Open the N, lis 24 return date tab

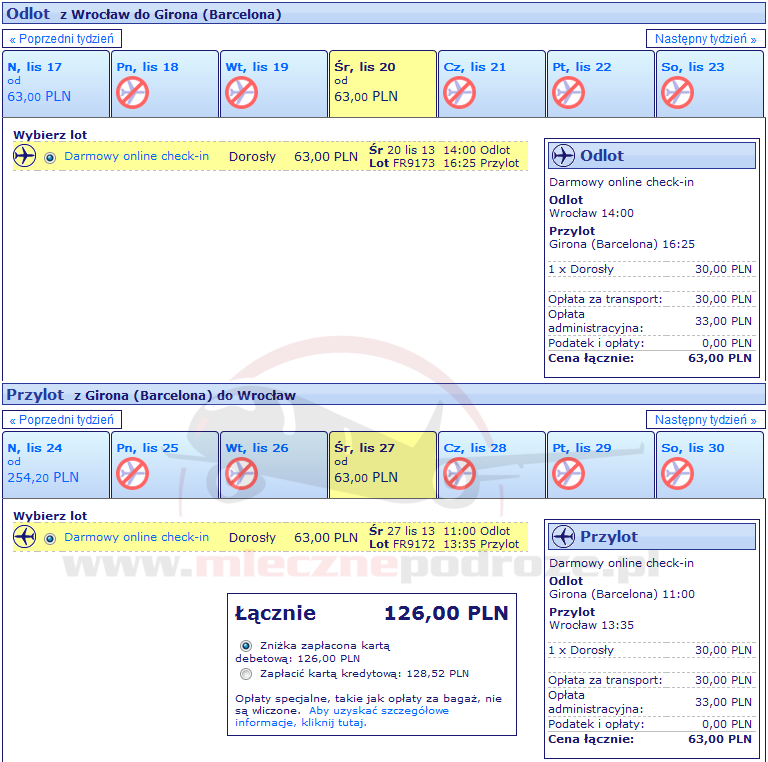tap(55, 465)
